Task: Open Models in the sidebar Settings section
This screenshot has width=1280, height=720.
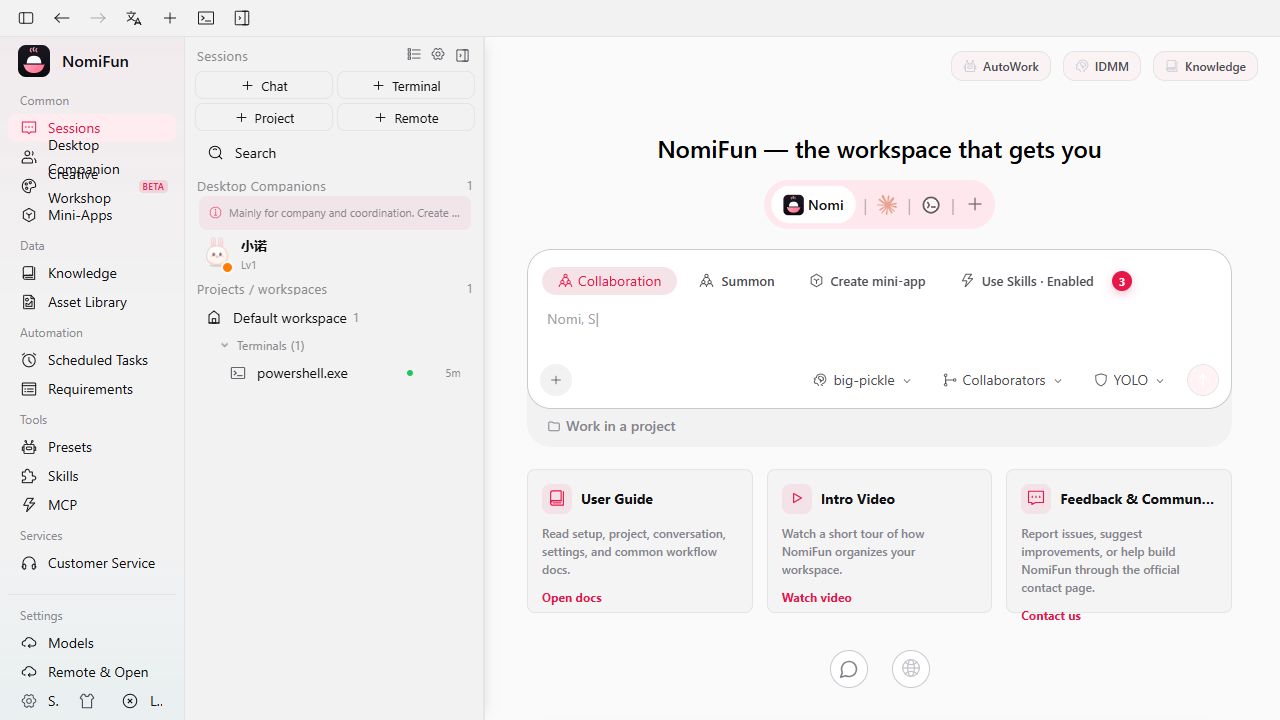Action: click(x=92, y=643)
